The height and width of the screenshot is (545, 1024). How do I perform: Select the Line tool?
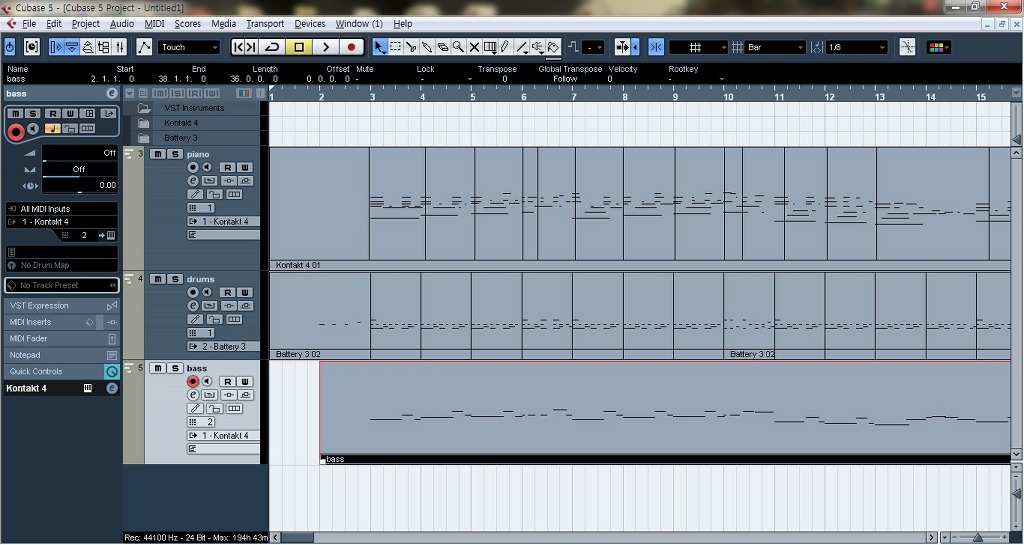pos(521,47)
